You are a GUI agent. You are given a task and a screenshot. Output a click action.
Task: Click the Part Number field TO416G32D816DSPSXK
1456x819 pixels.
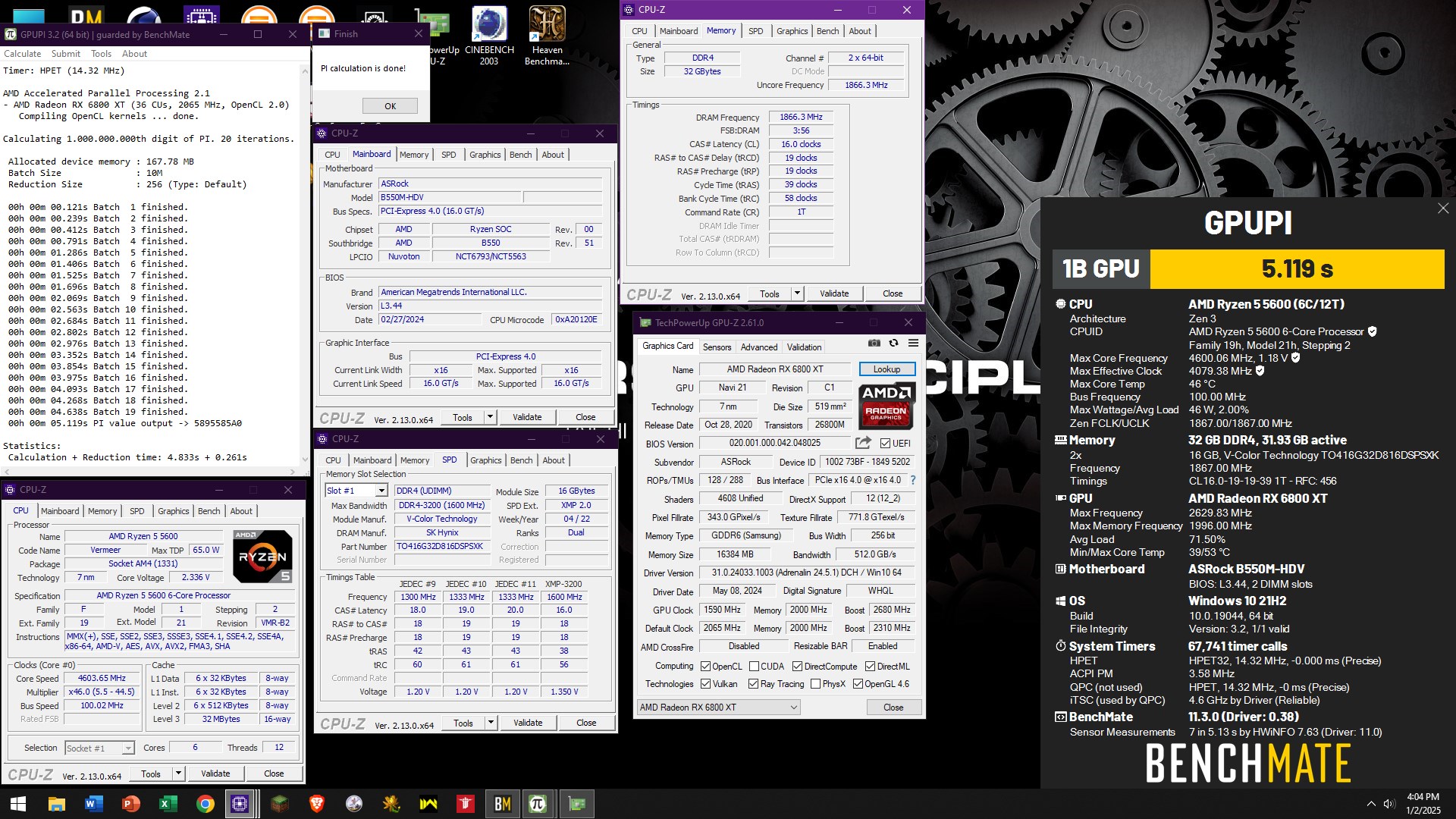click(x=442, y=546)
